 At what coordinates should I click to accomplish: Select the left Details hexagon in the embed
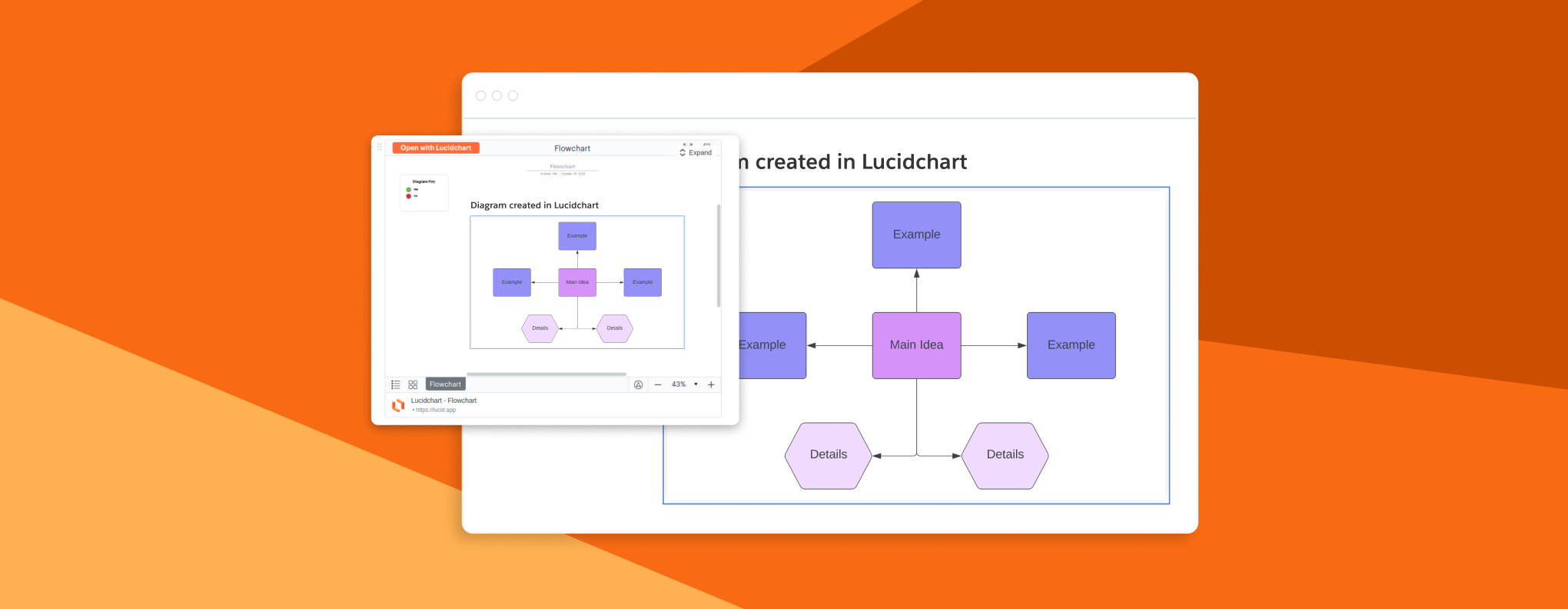click(540, 328)
